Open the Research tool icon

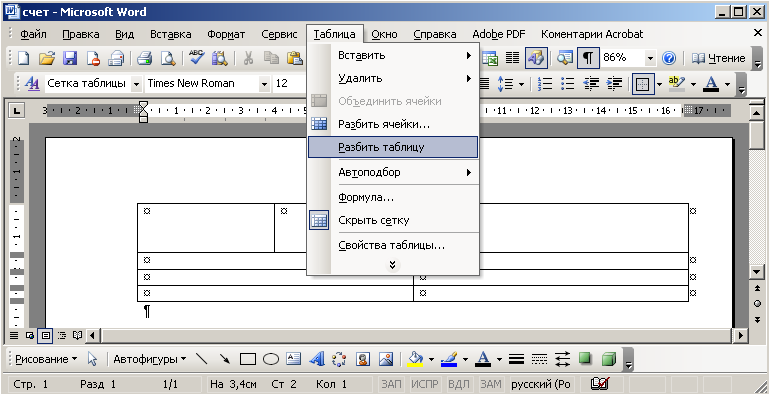[219, 58]
